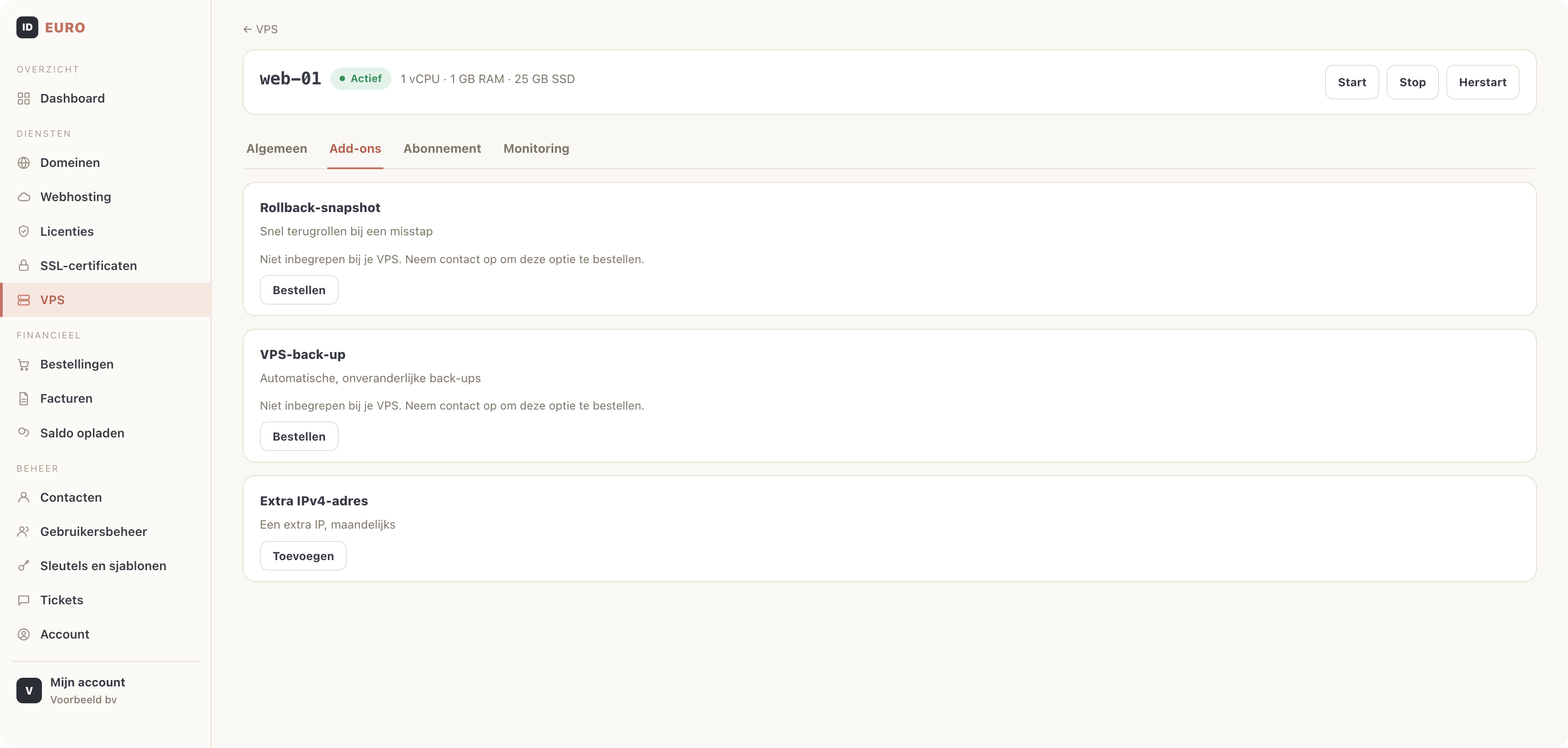The height and width of the screenshot is (748, 1568).
Task: Click the Licenties shield icon
Action: pos(24,231)
